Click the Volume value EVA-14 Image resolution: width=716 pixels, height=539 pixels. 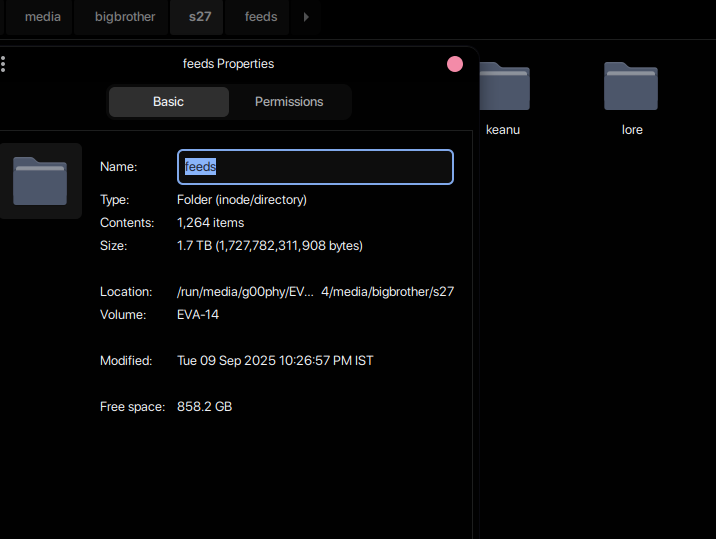point(198,315)
